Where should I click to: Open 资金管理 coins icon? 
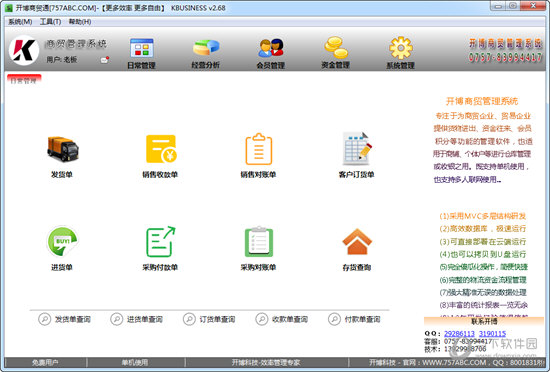pos(336,47)
